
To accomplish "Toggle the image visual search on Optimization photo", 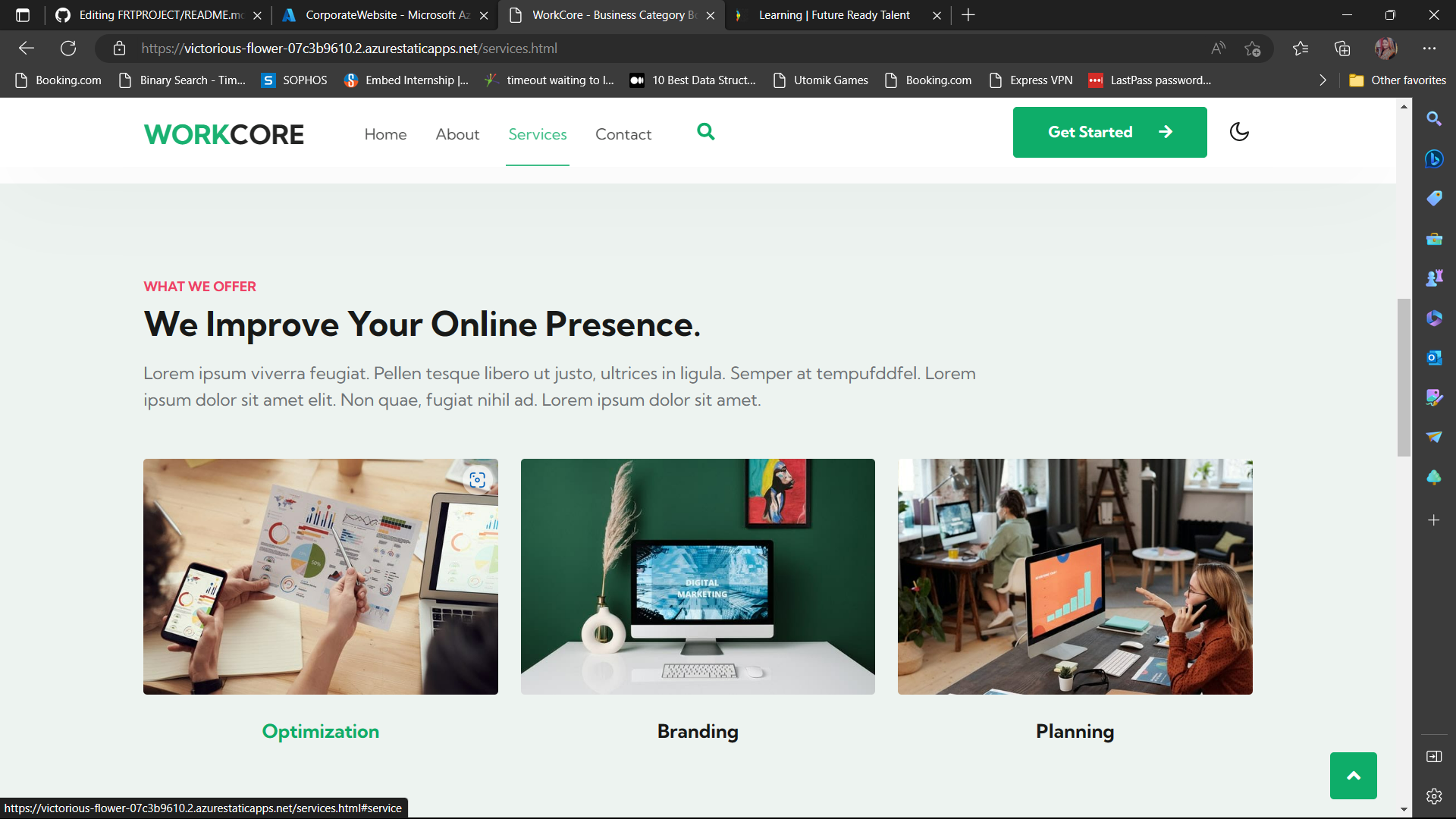I will coord(477,479).
